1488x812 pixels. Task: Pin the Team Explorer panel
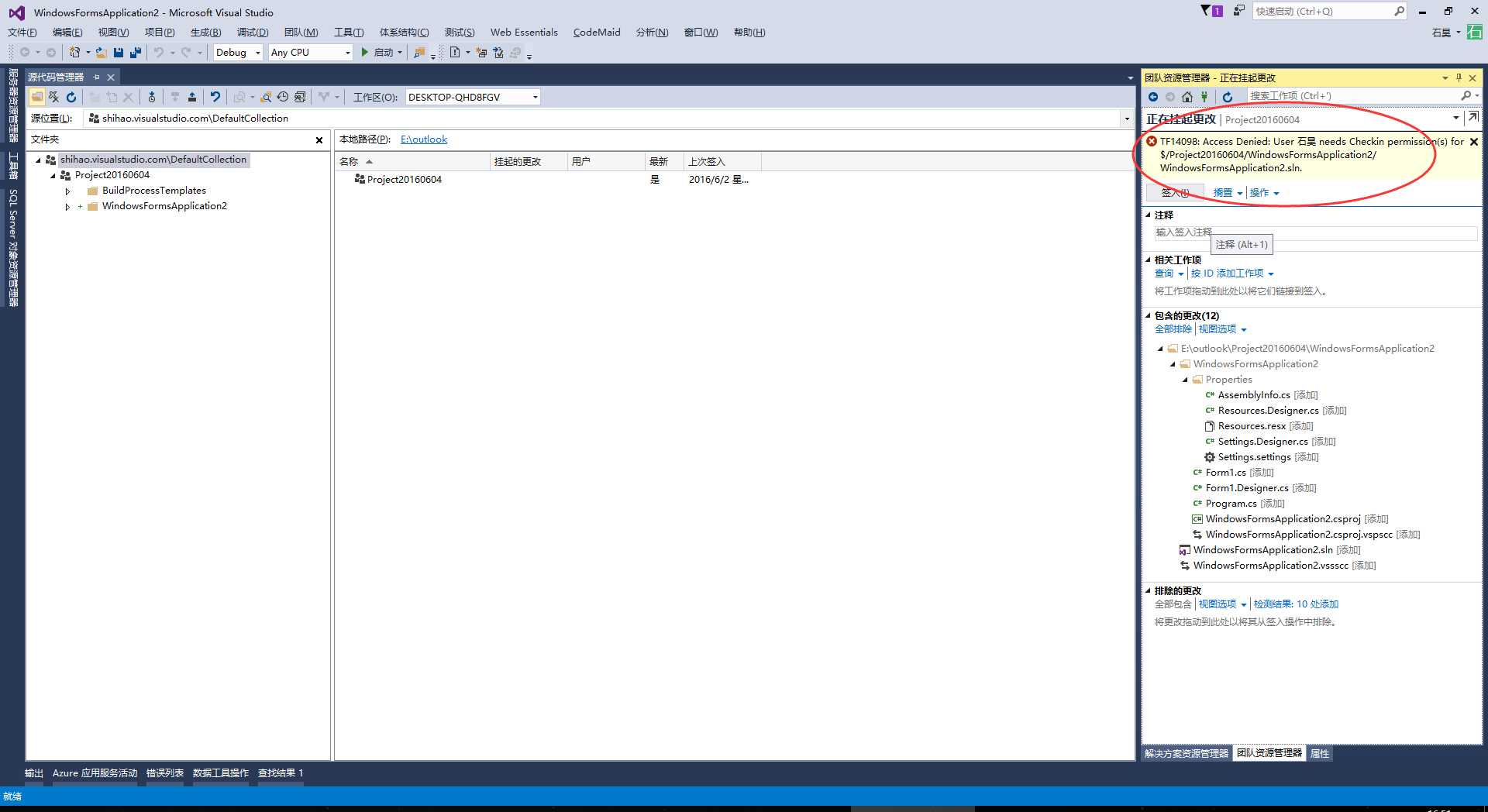point(1459,77)
